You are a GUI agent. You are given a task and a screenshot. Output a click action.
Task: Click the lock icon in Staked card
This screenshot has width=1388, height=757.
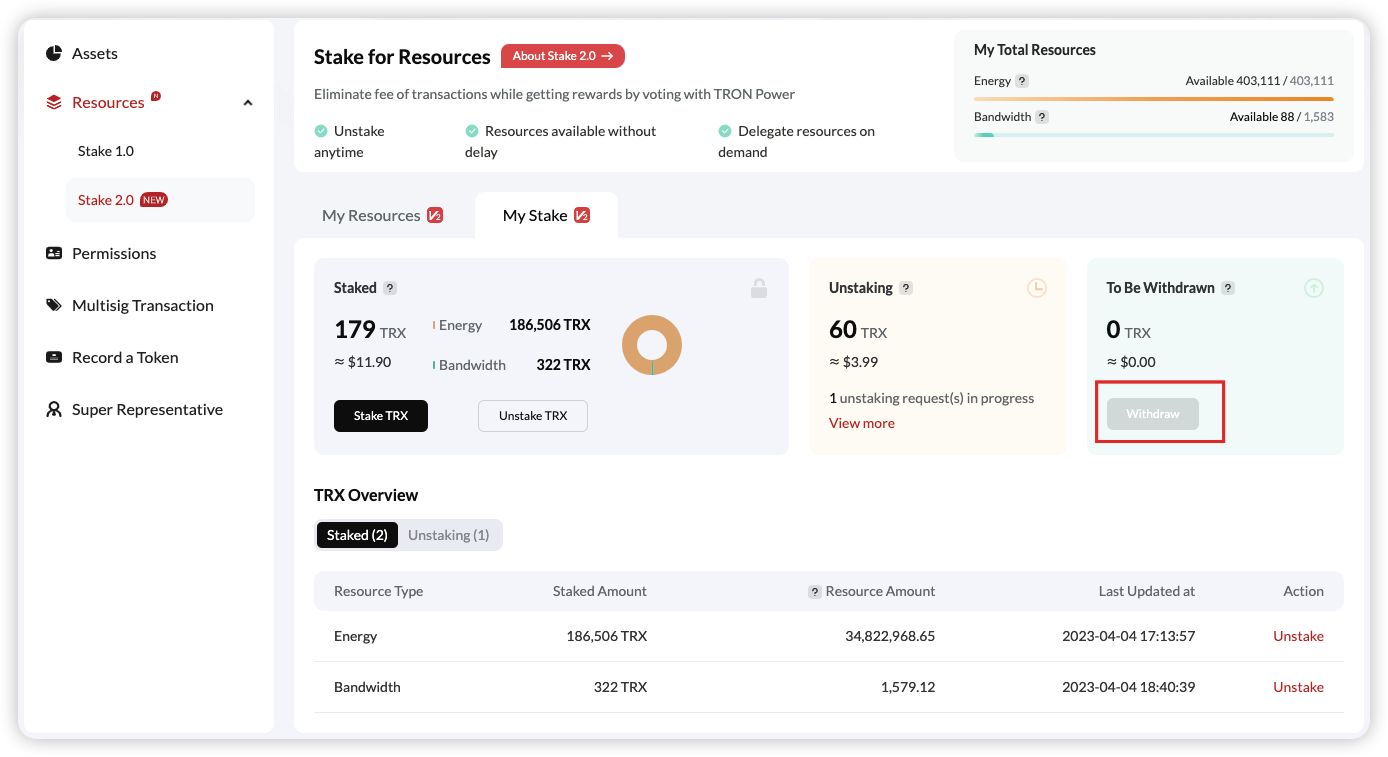click(x=759, y=288)
